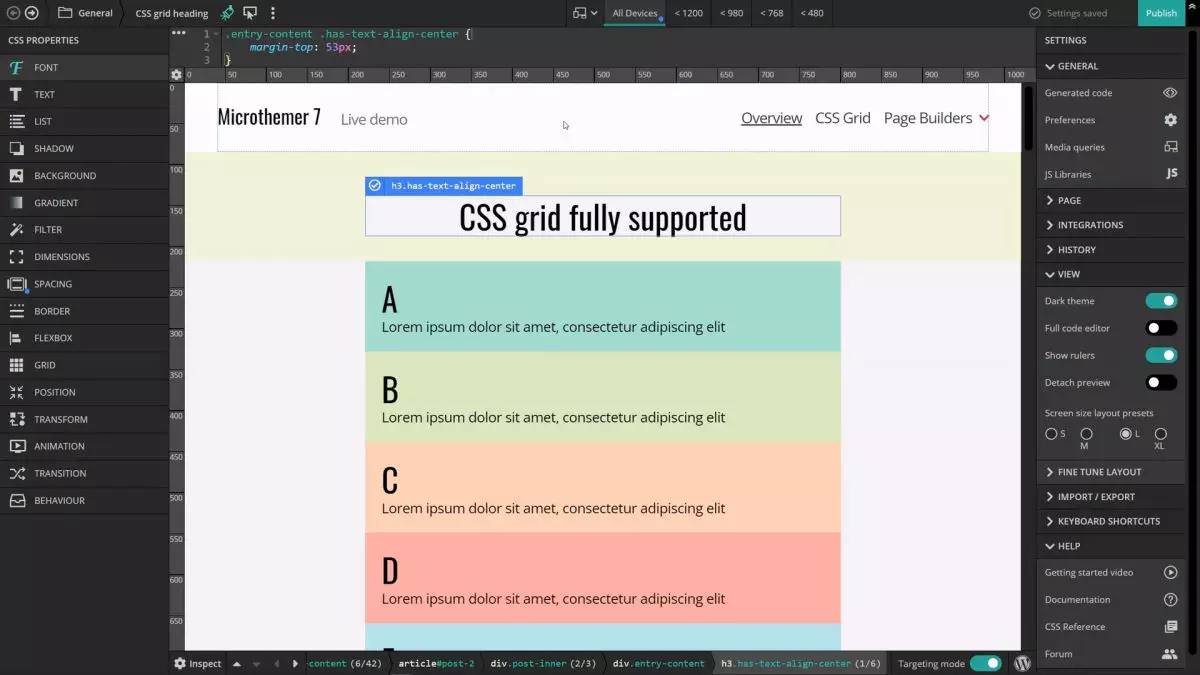The height and width of the screenshot is (675, 1200).
Task: Open Page Builders menu chevron
Action: [x=984, y=118]
